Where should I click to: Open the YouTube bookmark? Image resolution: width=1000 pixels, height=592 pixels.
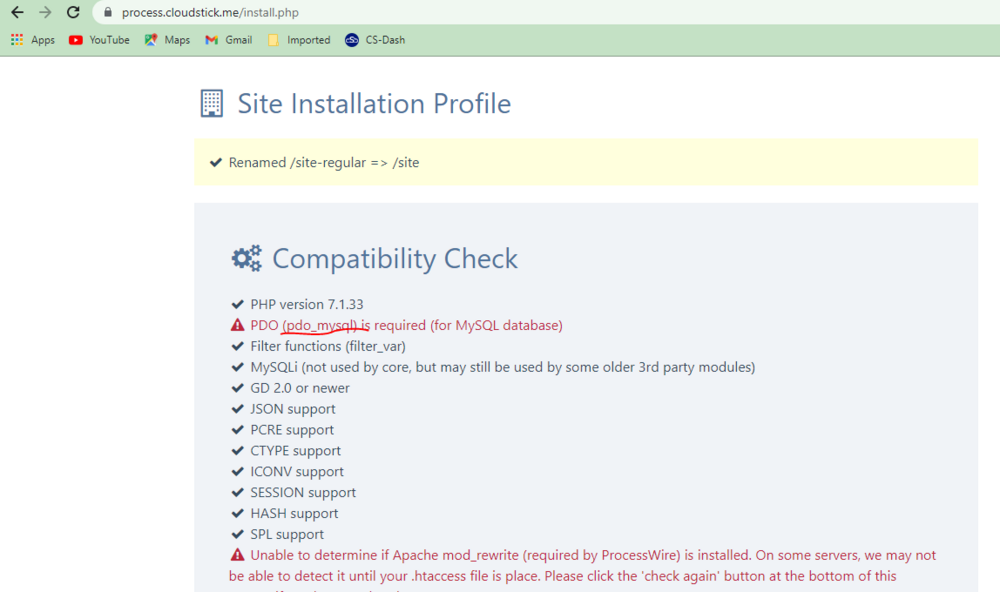tap(99, 40)
